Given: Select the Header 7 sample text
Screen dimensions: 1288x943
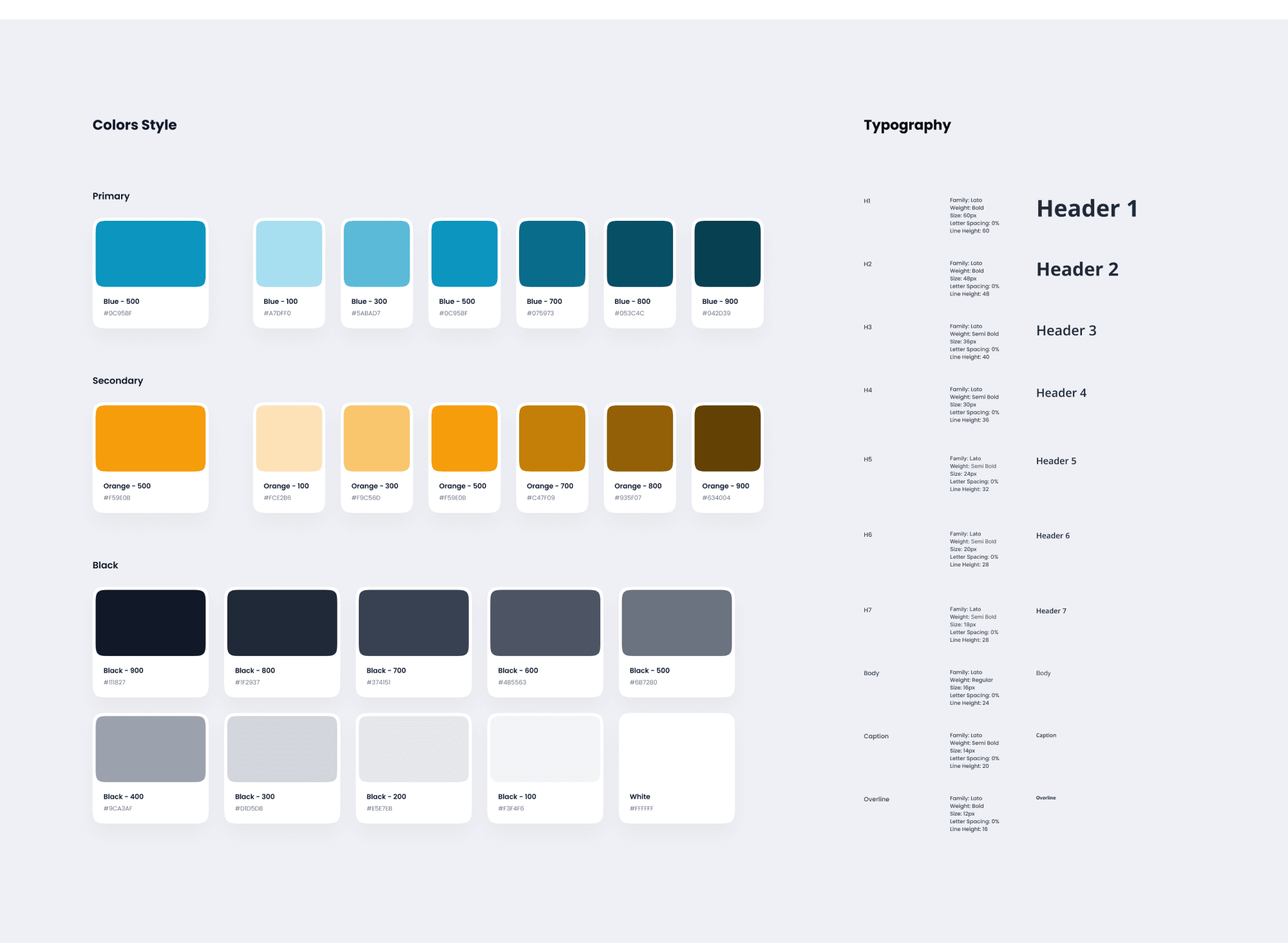Looking at the screenshot, I should tap(1051, 611).
